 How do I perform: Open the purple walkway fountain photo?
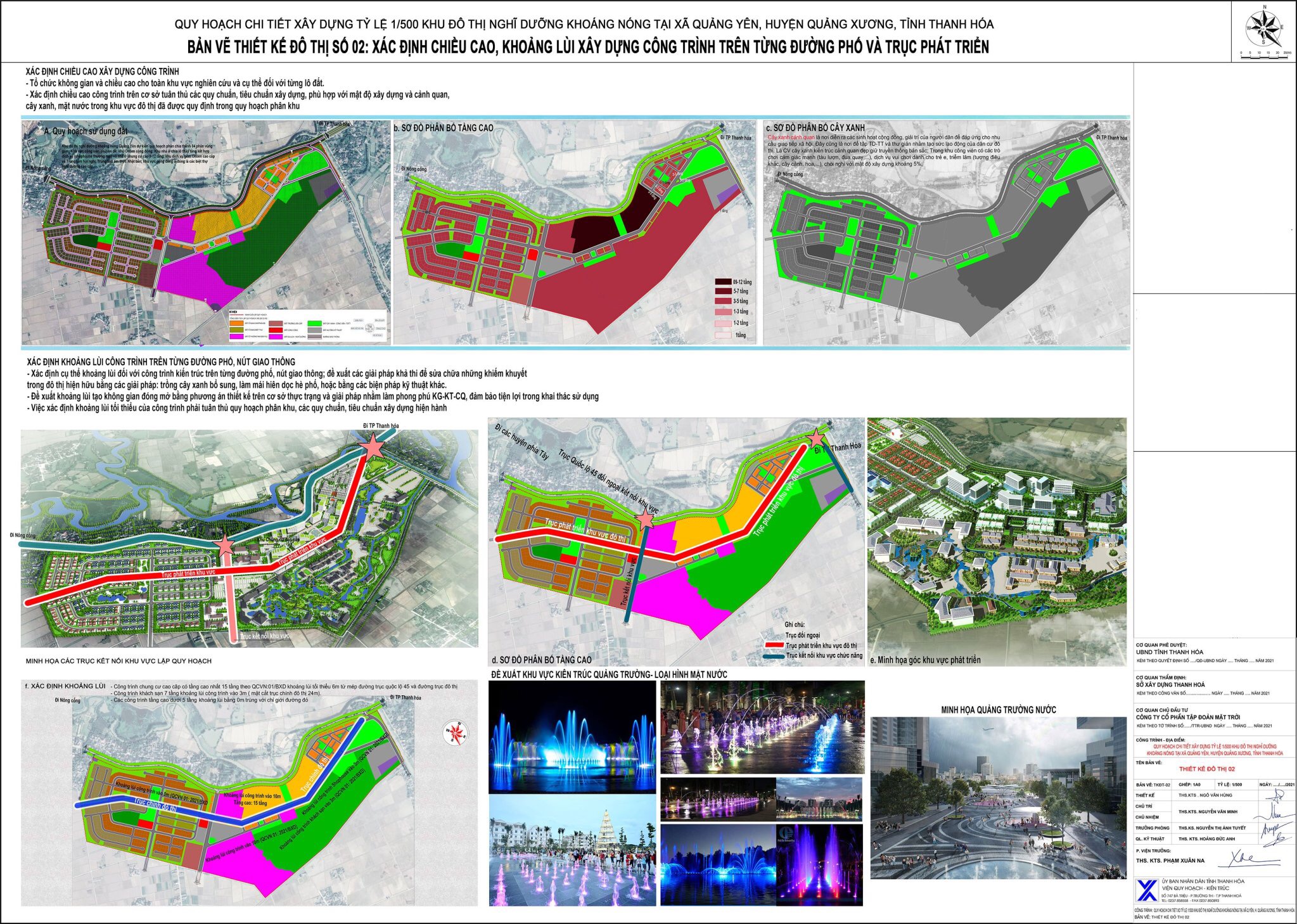tap(762, 728)
